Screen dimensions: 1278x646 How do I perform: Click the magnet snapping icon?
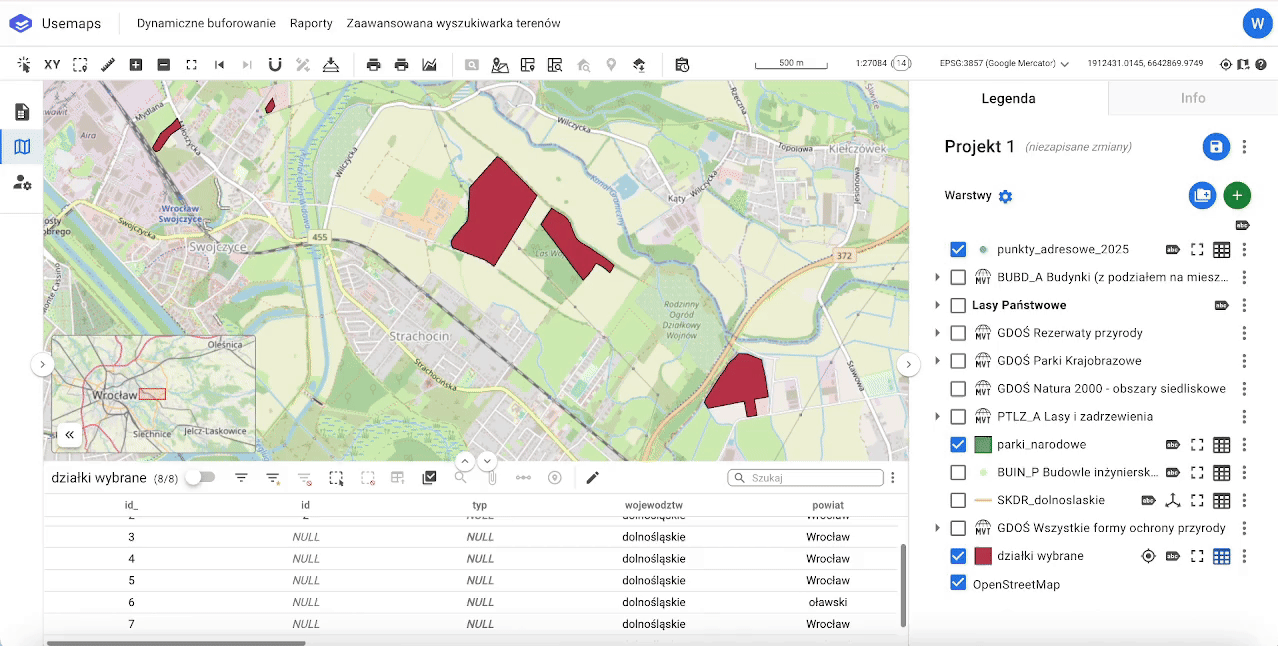click(x=275, y=65)
